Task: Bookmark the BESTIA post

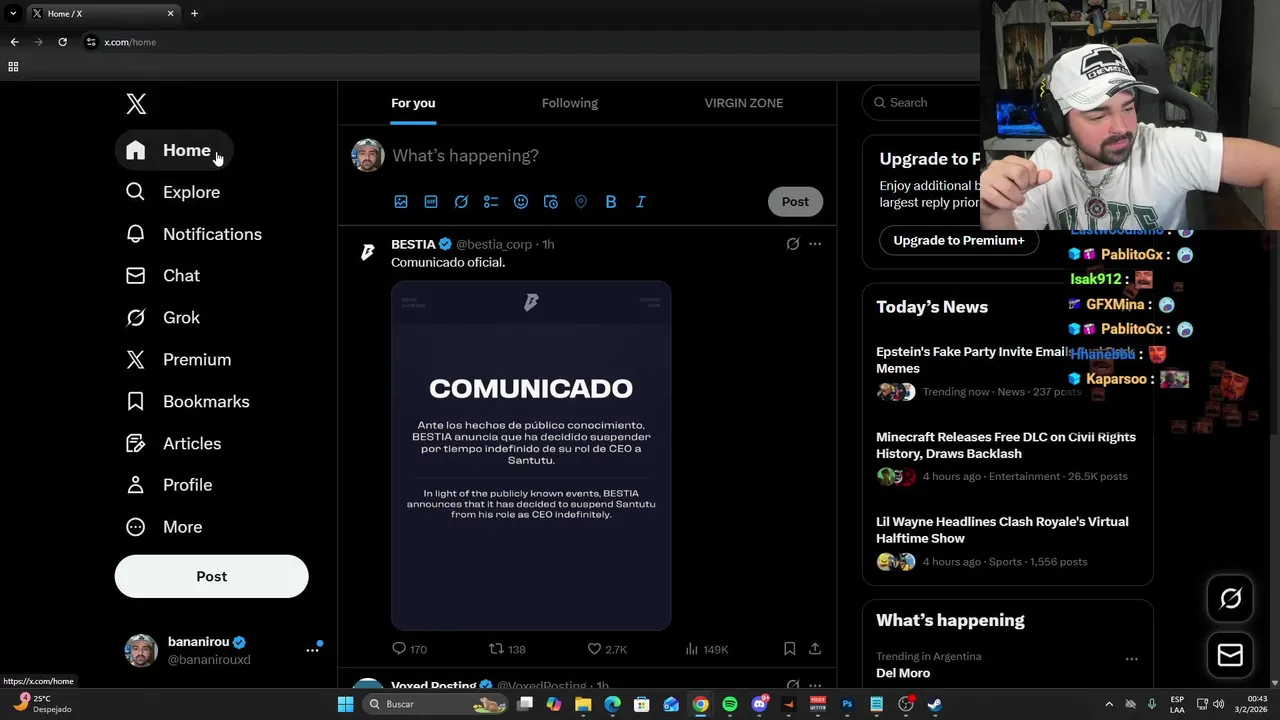Action: tap(789, 649)
